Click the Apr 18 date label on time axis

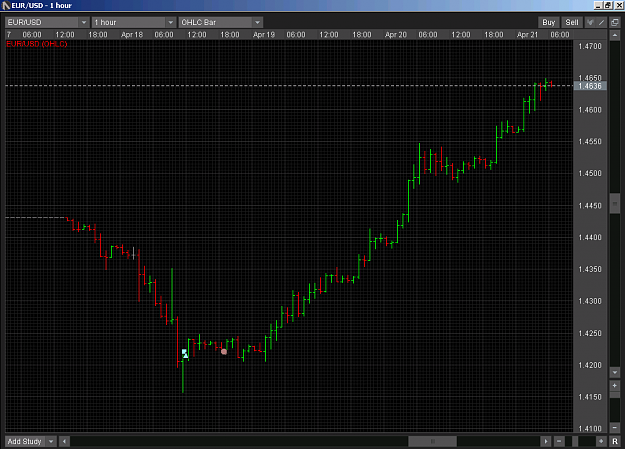coord(132,35)
